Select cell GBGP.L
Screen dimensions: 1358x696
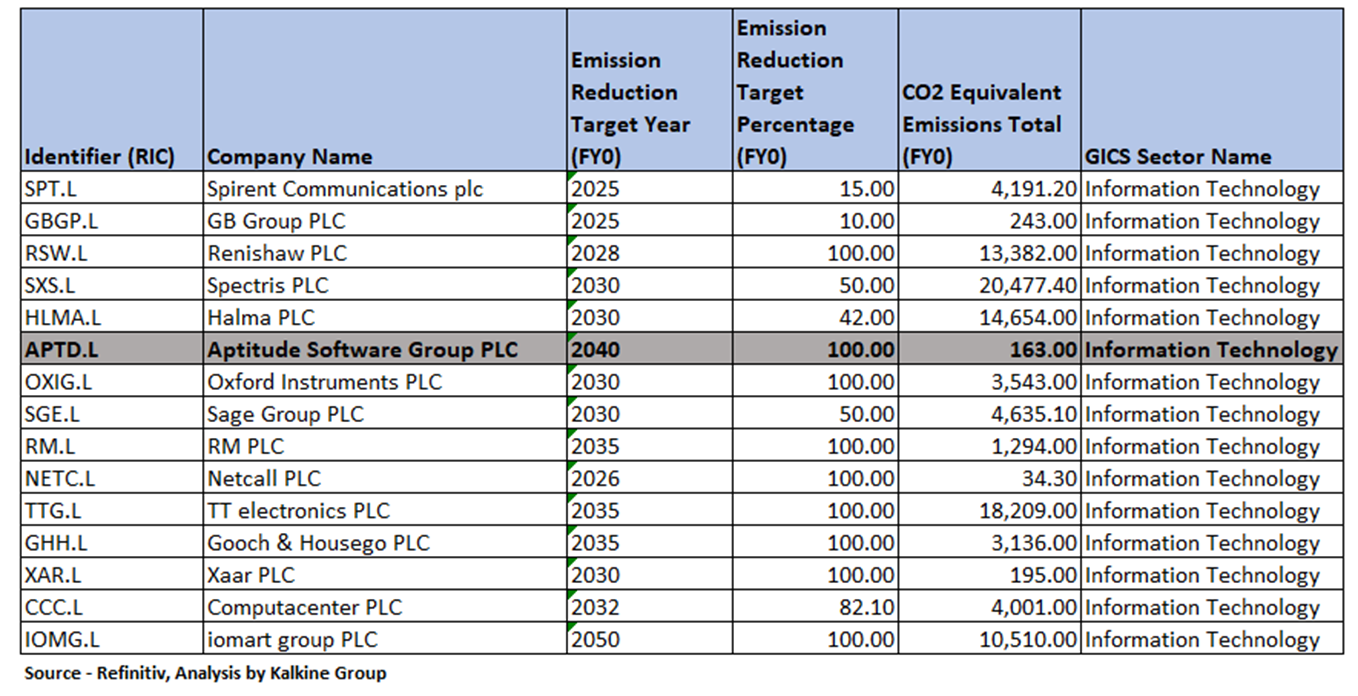[112, 220]
